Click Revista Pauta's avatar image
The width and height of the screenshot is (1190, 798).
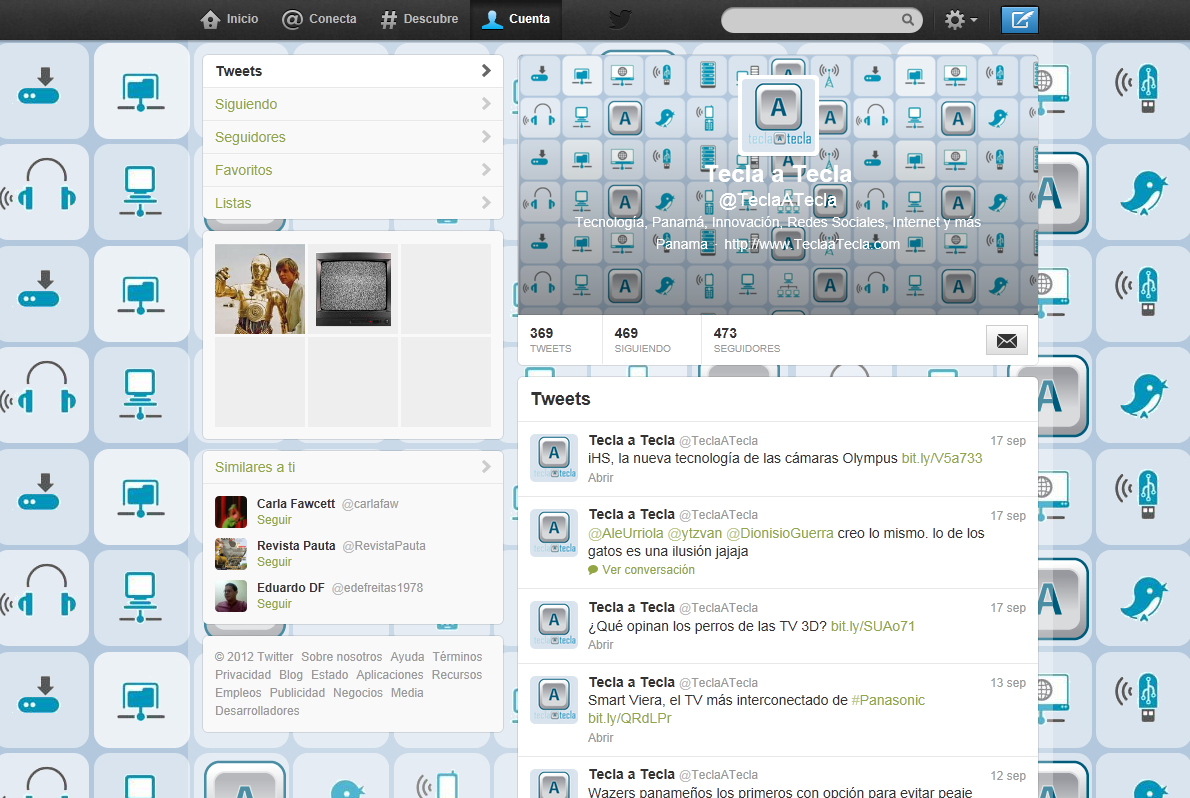click(231, 553)
